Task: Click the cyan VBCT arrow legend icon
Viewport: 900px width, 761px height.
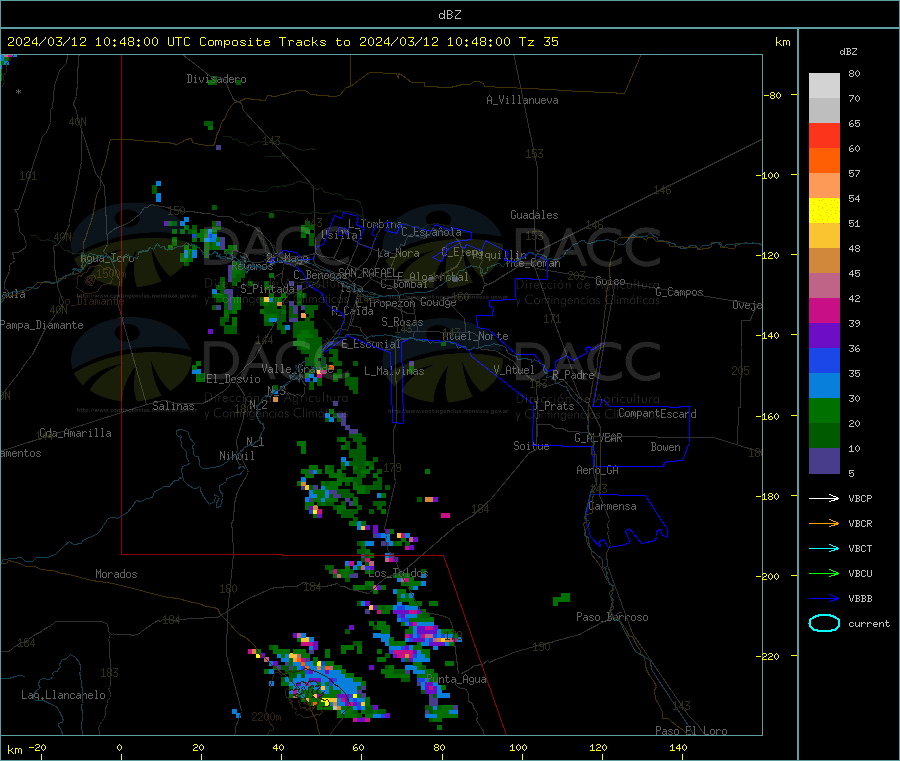Action: point(824,549)
